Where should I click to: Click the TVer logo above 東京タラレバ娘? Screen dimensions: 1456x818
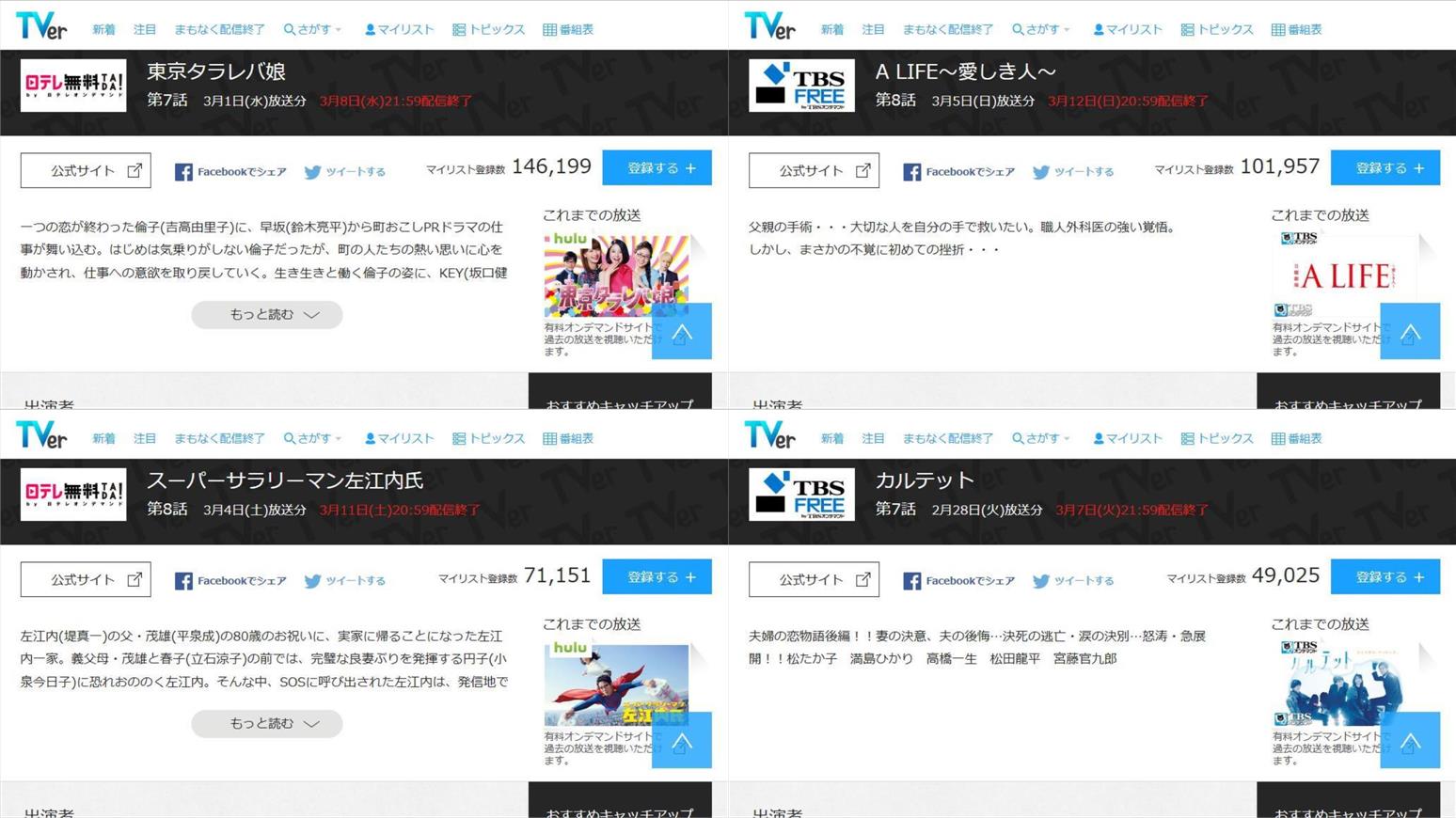click(x=41, y=25)
